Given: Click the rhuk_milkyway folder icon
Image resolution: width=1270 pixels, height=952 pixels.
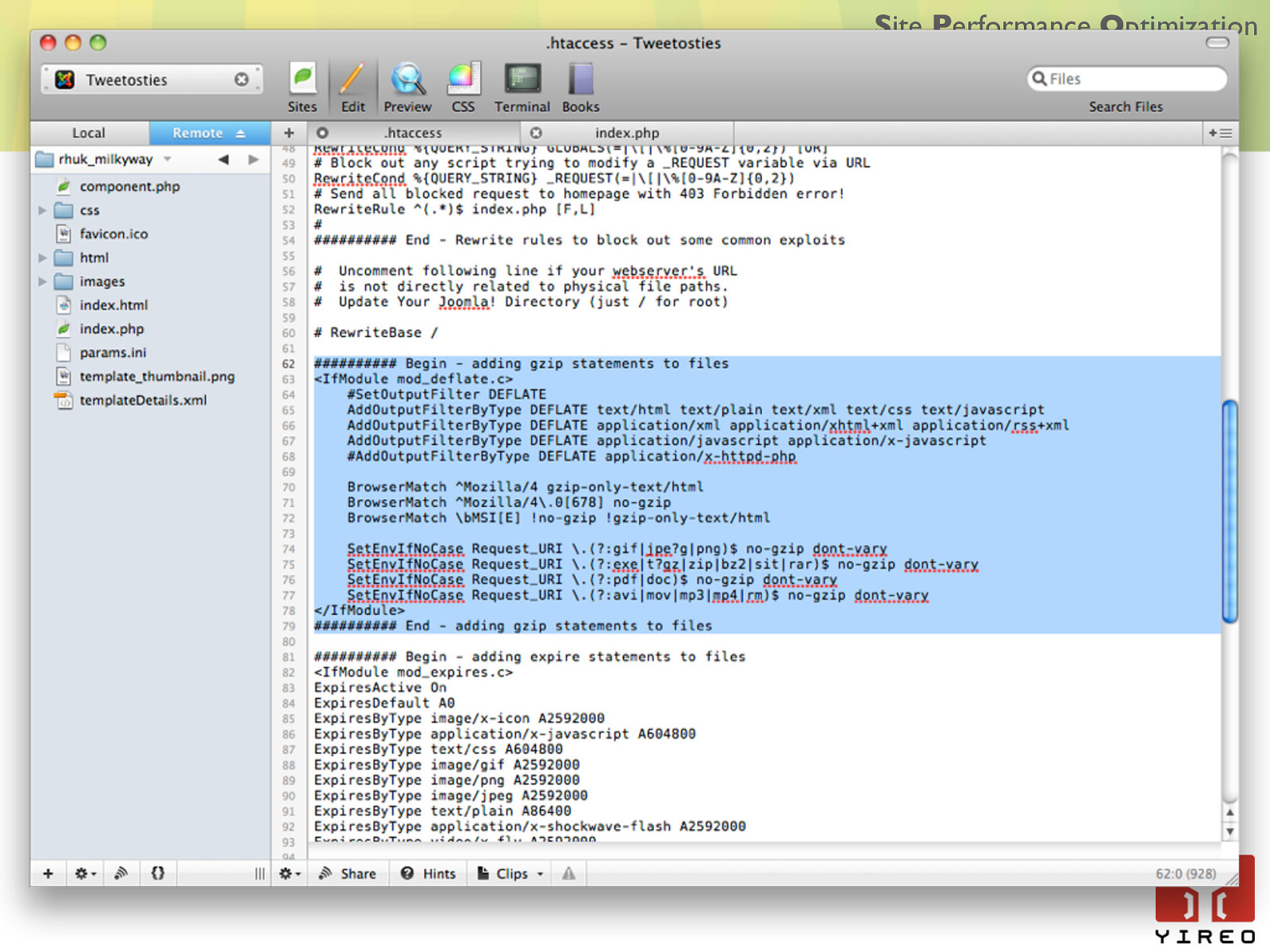Looking at the screenshot, I should pos(44,159).
